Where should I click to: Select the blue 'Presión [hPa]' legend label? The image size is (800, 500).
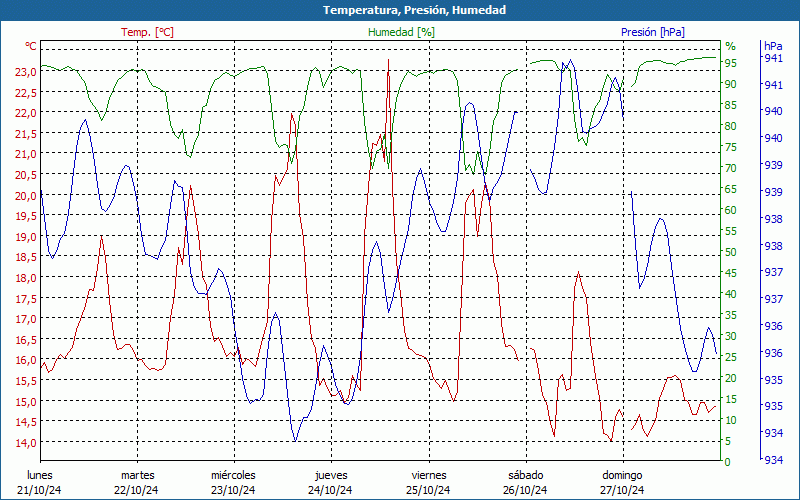pos(653,32)
